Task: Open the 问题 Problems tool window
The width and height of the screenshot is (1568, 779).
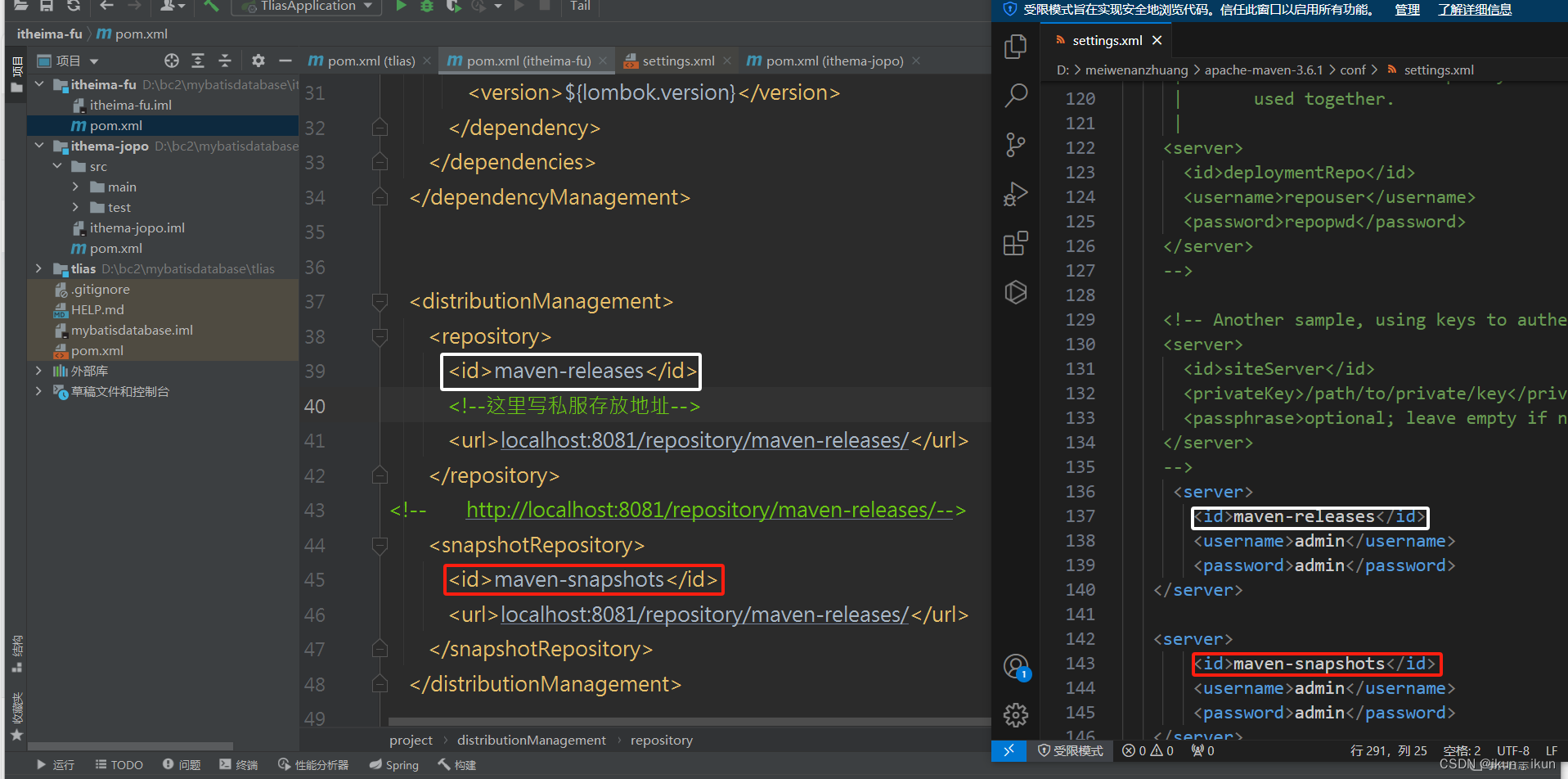Action: pos(182,764)
